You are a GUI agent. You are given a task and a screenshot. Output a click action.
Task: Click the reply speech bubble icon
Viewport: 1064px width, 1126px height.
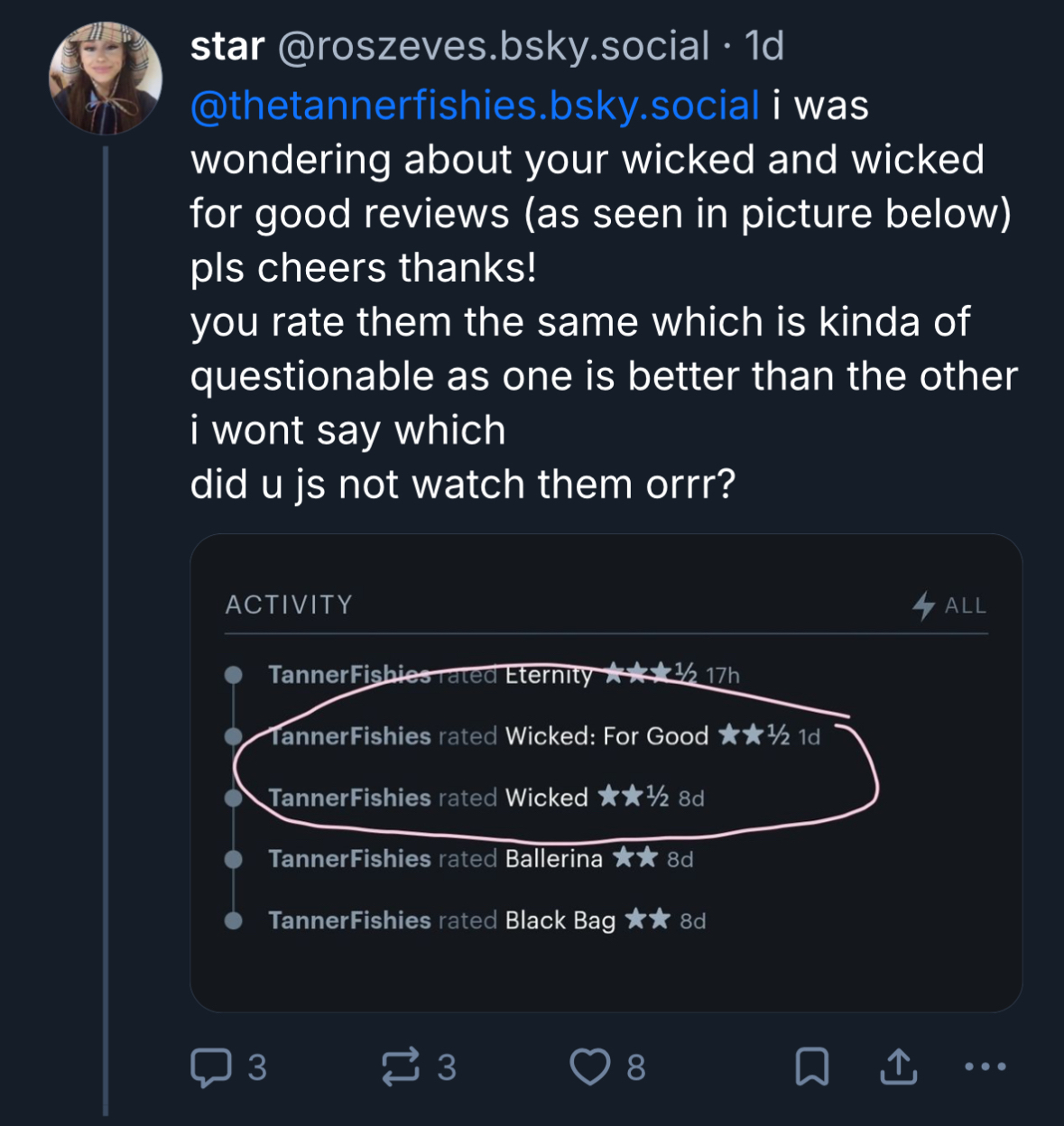tap(210, 1066)
